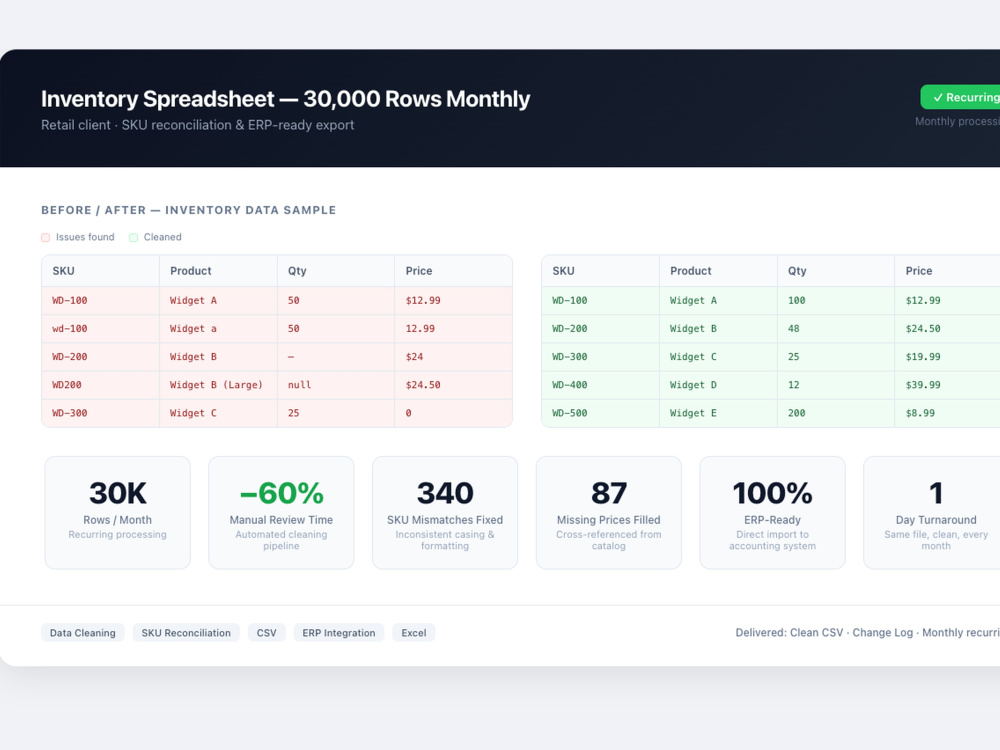Select the Excel tag
Screen dimensions: 1000x750
tap(414, 633)
